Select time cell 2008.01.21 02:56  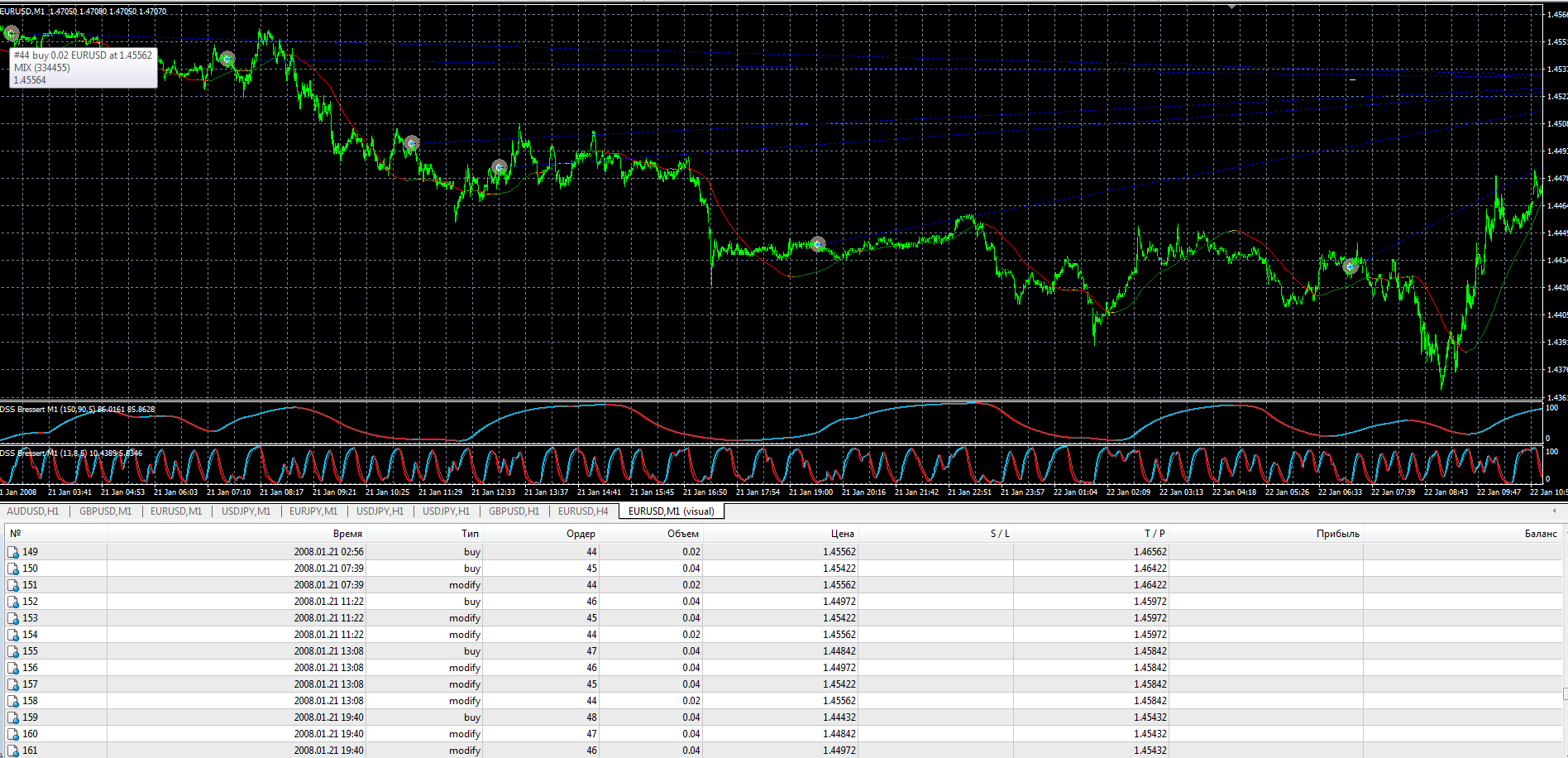point(328,552)
